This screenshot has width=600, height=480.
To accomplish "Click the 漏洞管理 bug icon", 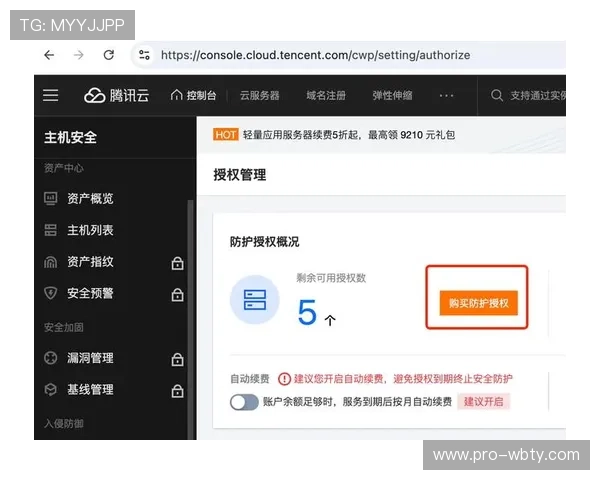I will [x=51, y=358].
